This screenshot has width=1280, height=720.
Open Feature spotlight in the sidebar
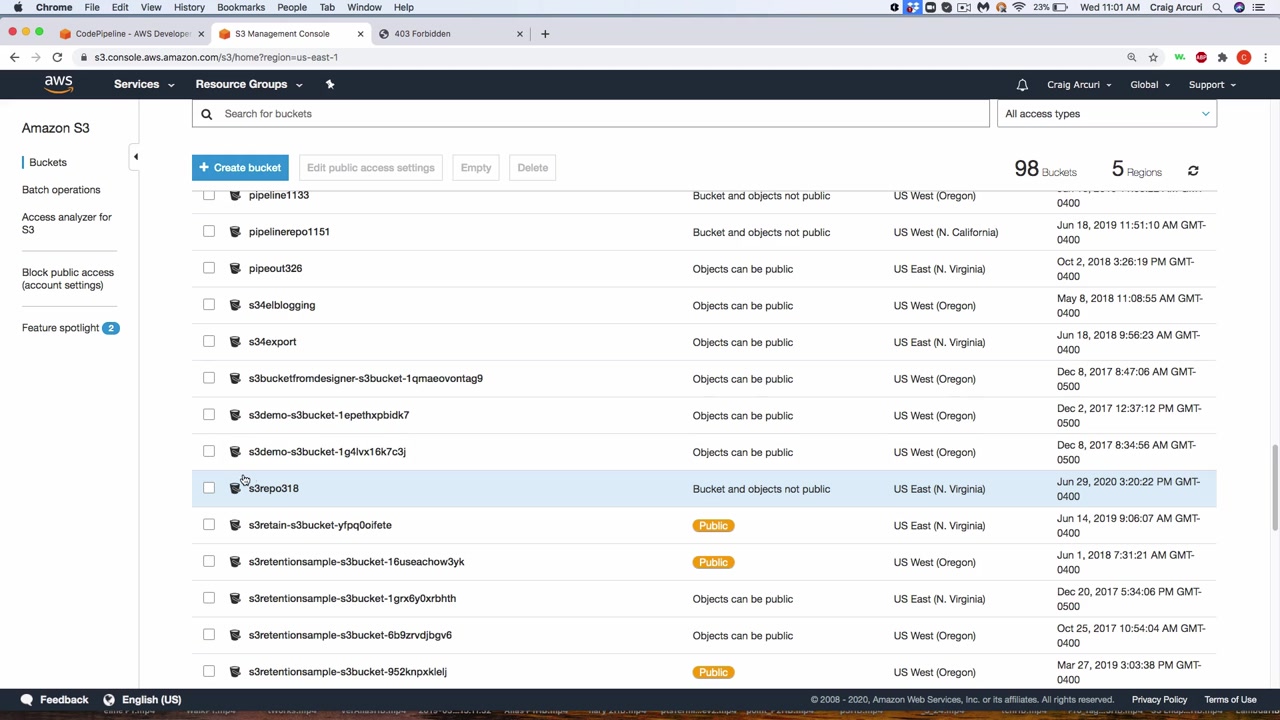click(x=60, y=328)
